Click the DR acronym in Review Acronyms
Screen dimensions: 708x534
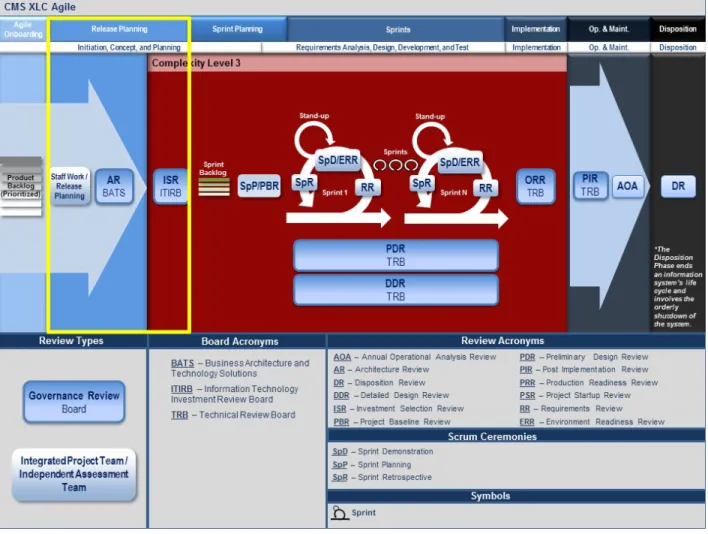tap(338, 383)
